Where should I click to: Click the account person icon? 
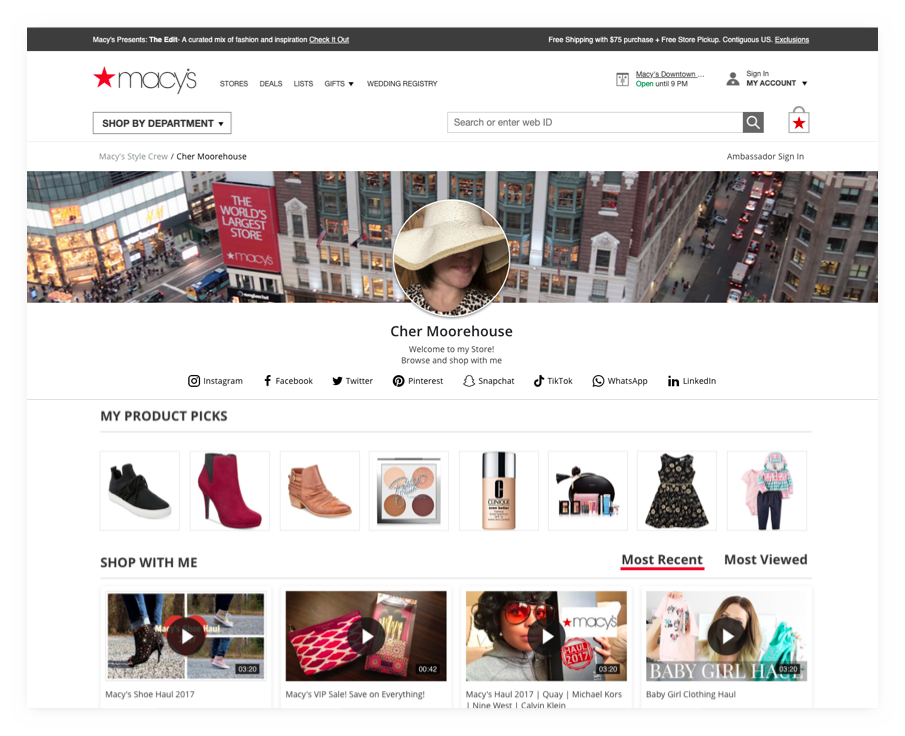732,79
